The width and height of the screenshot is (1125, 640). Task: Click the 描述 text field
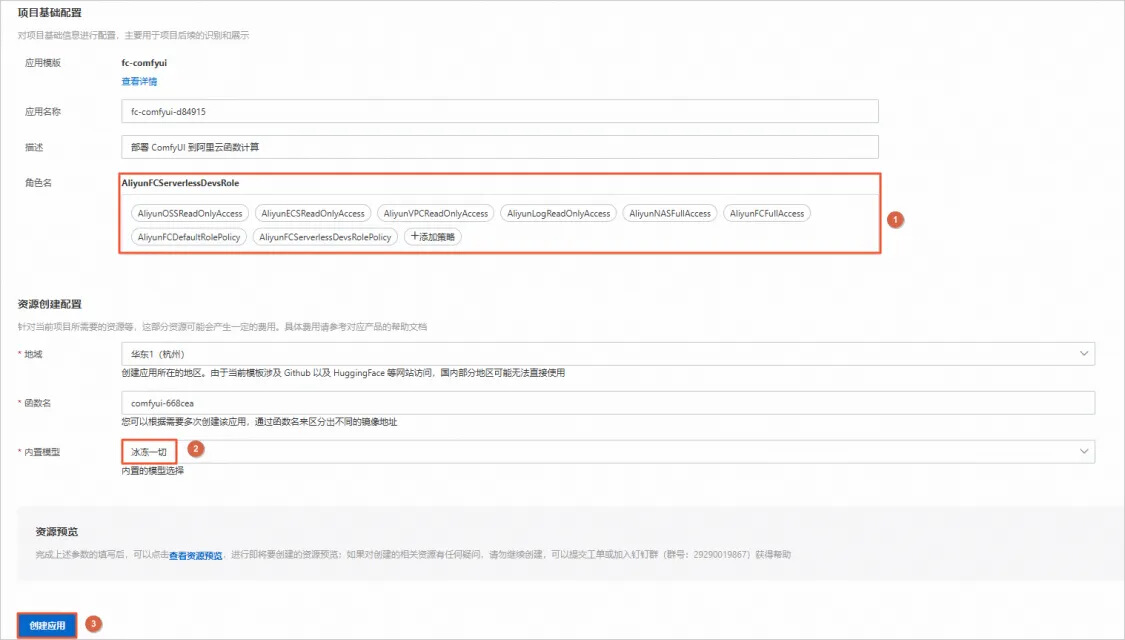coord(499,147)
